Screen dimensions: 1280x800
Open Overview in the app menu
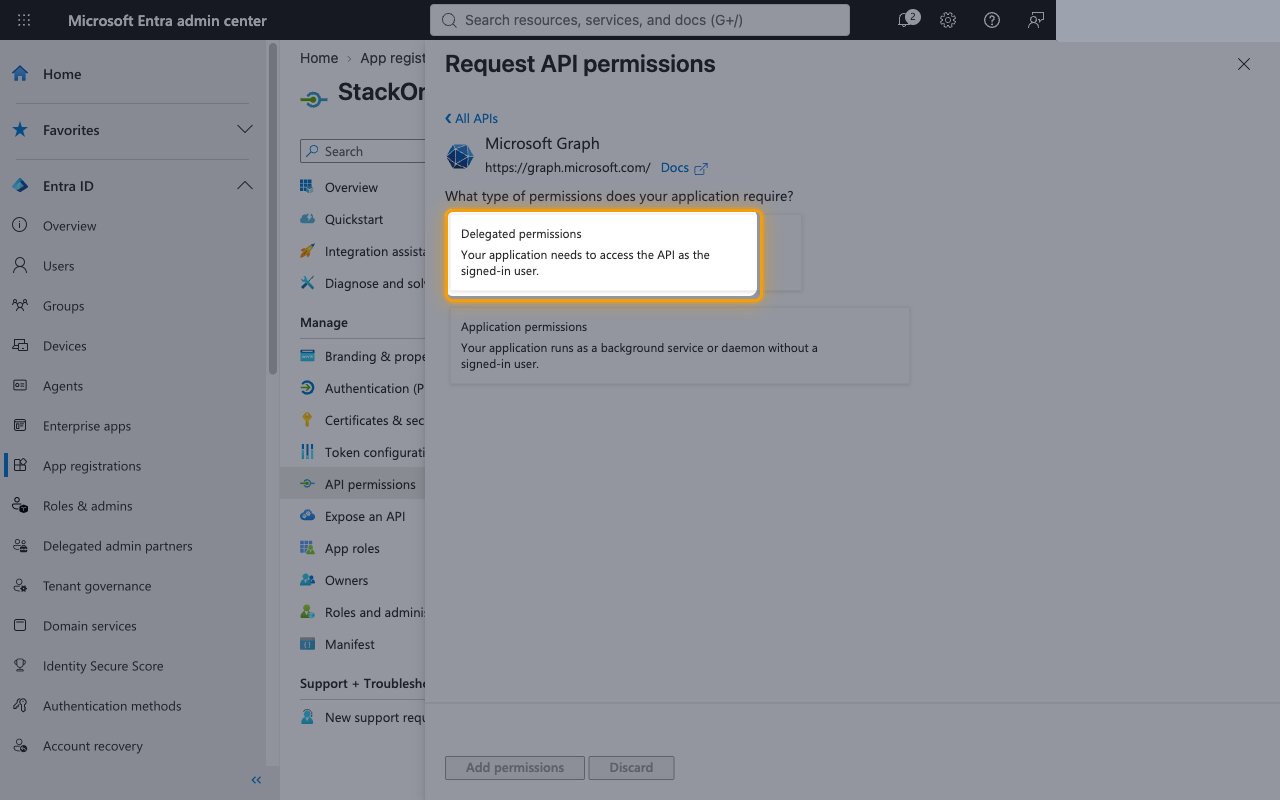tap(351, 187)
